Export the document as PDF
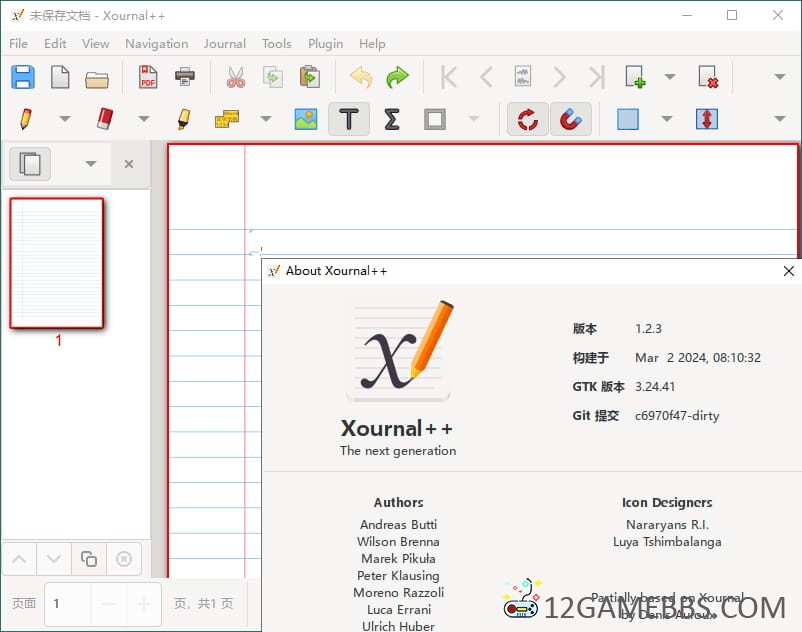The height and width of the screenshot is (632, 802). click(148, 77)
